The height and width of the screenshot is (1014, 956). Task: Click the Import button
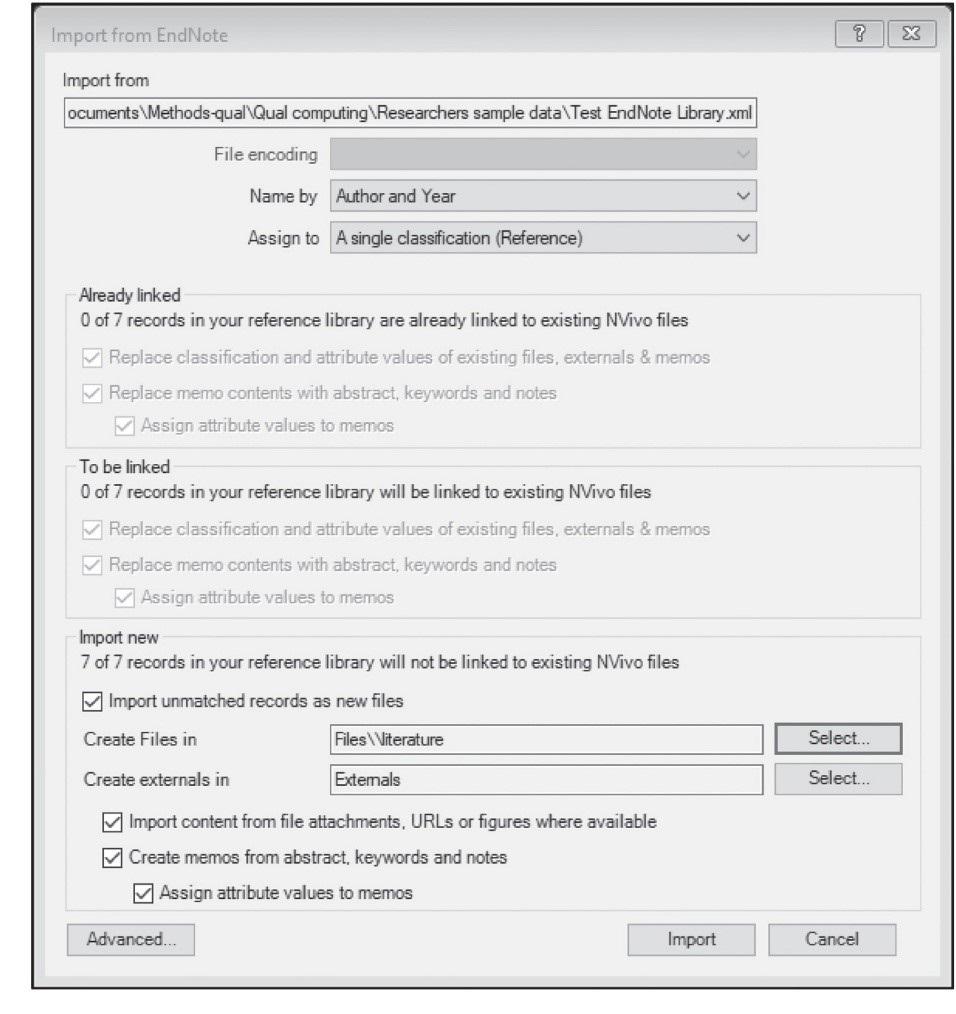(691, 940)
